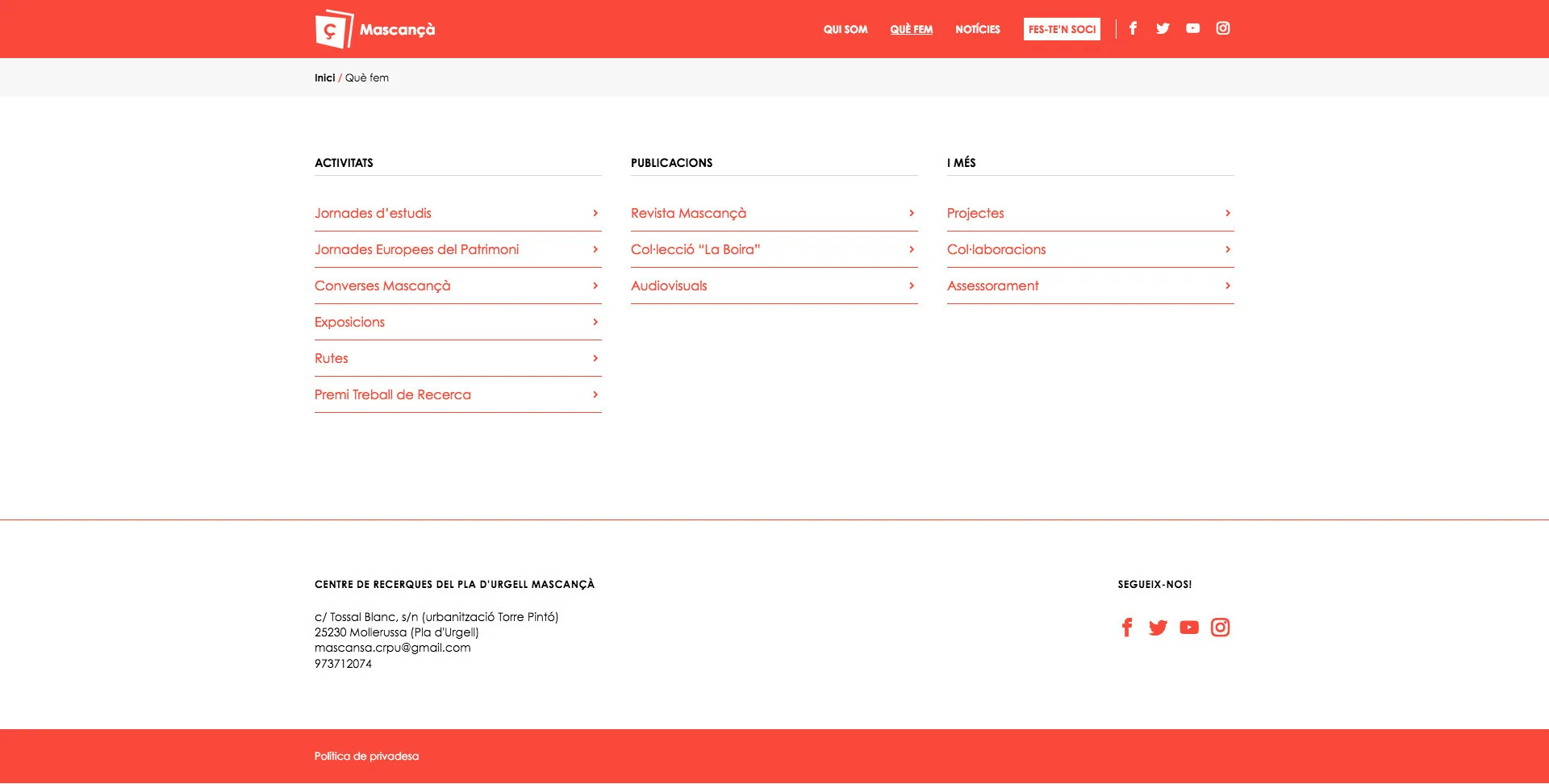Viewport: 1549px width, 784px height.
Task: Open Instagram icon in top header
Action: [x=1223, y=28]
